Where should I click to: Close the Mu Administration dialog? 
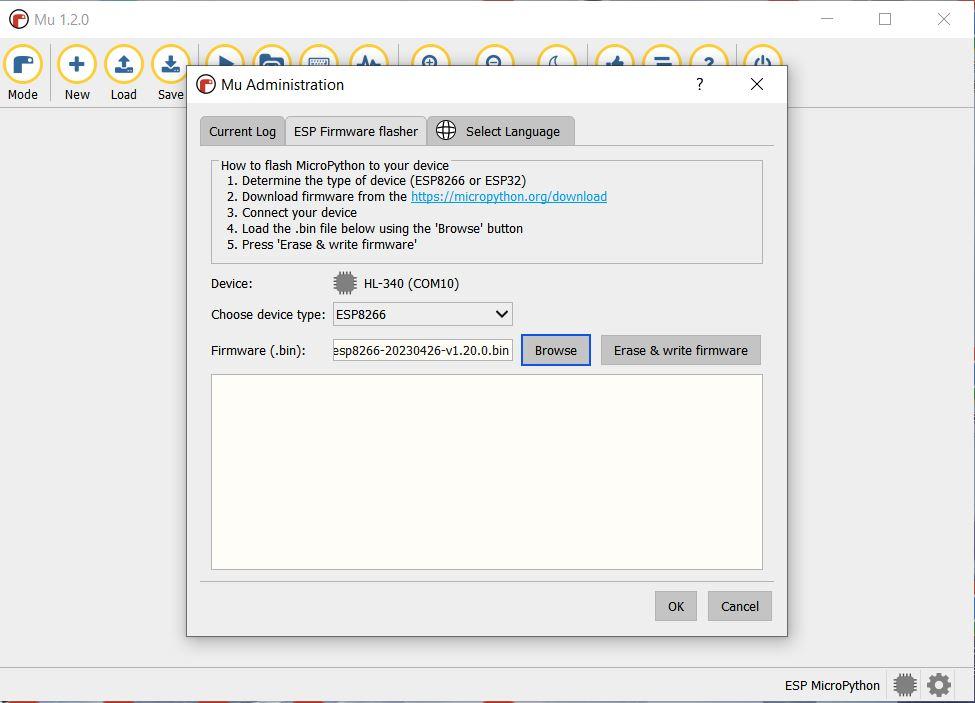point(757,84)
